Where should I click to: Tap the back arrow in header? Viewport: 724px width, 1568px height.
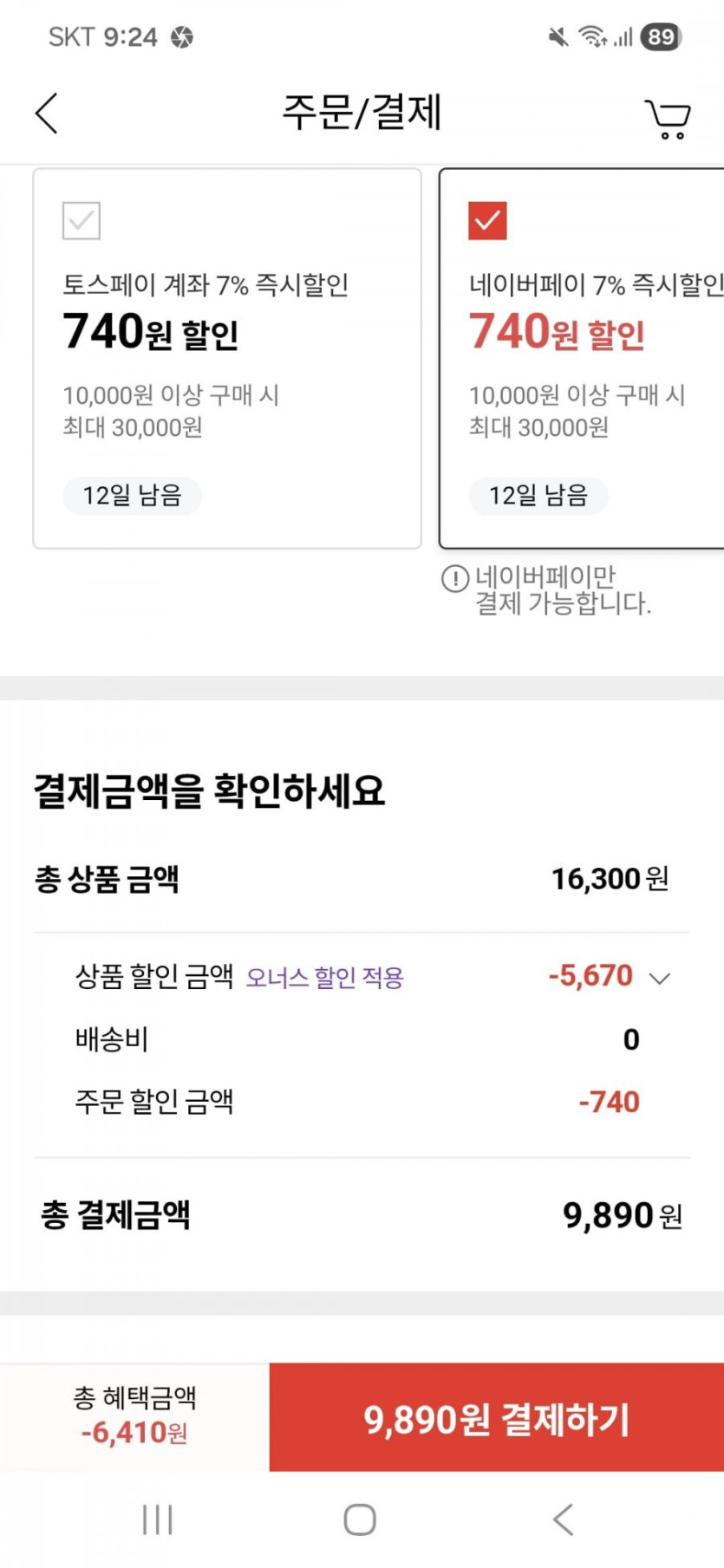click(x=47, y=114)
